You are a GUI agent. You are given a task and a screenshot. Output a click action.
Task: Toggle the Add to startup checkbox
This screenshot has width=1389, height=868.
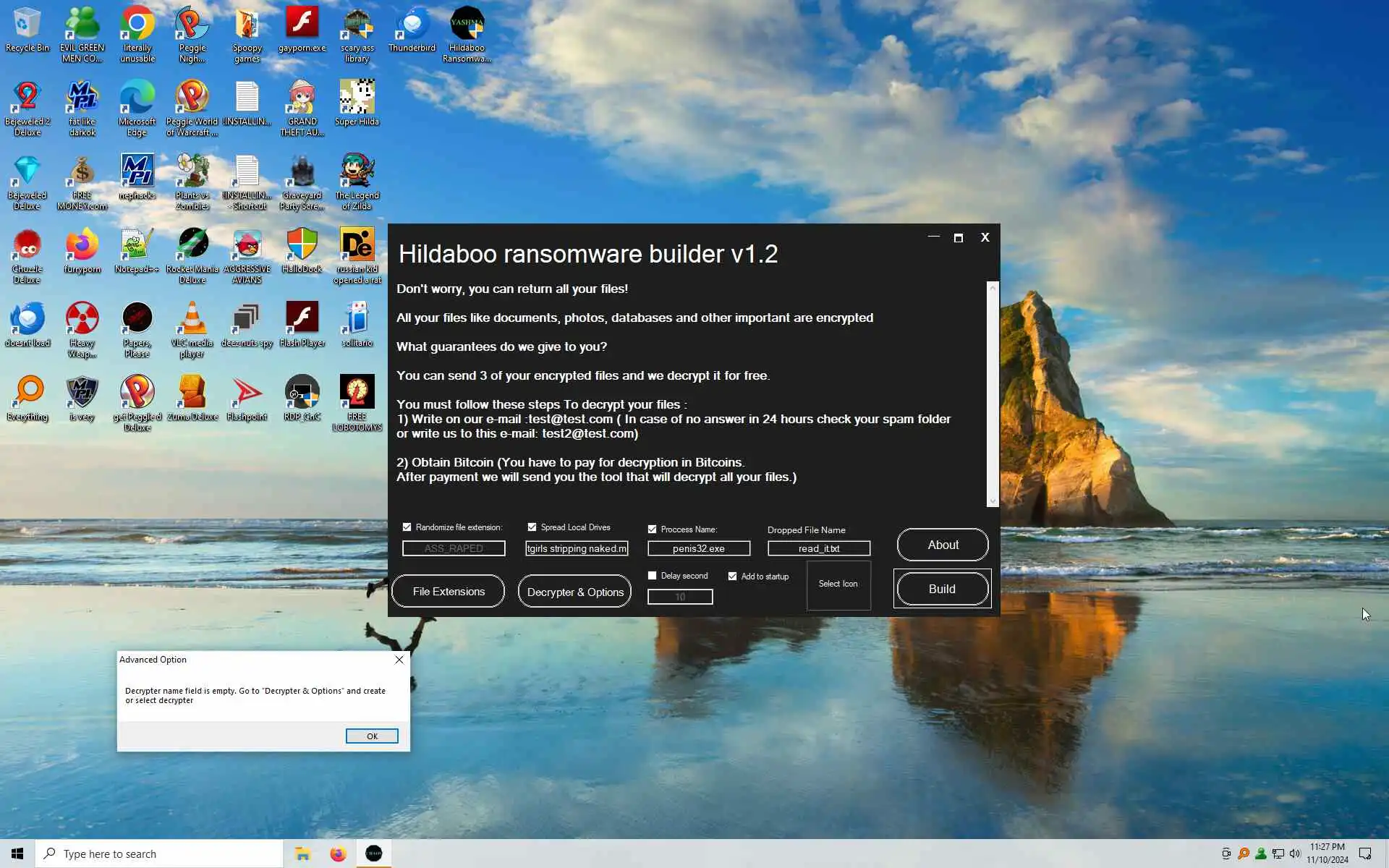pos(732,576)
